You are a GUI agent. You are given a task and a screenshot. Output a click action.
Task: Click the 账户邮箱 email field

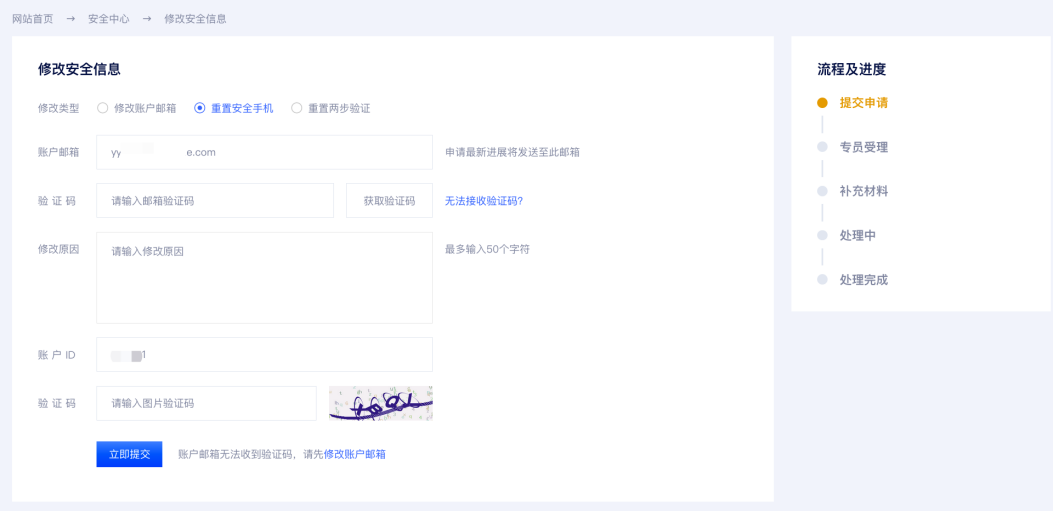(x=265, y=152)
